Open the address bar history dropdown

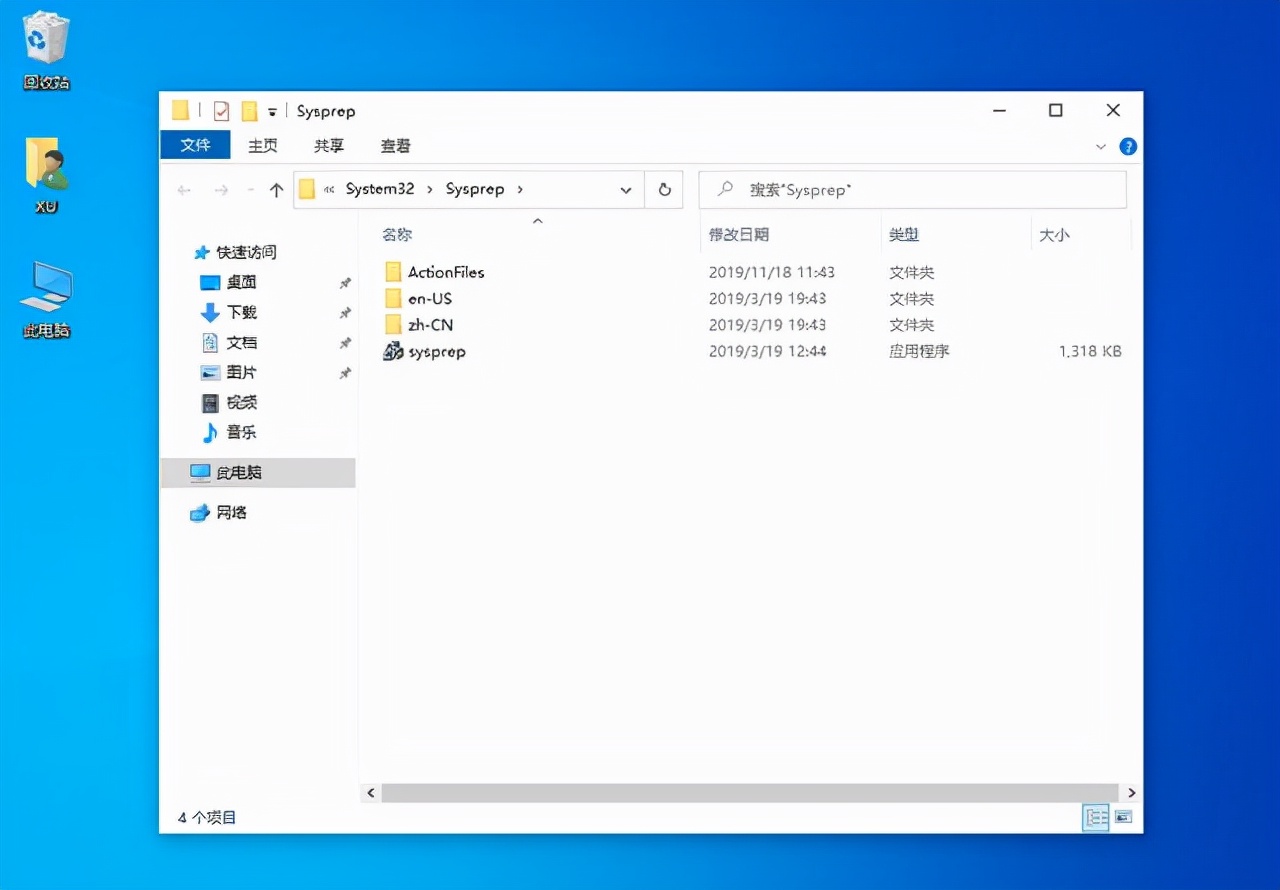click(x=626, y=189)
